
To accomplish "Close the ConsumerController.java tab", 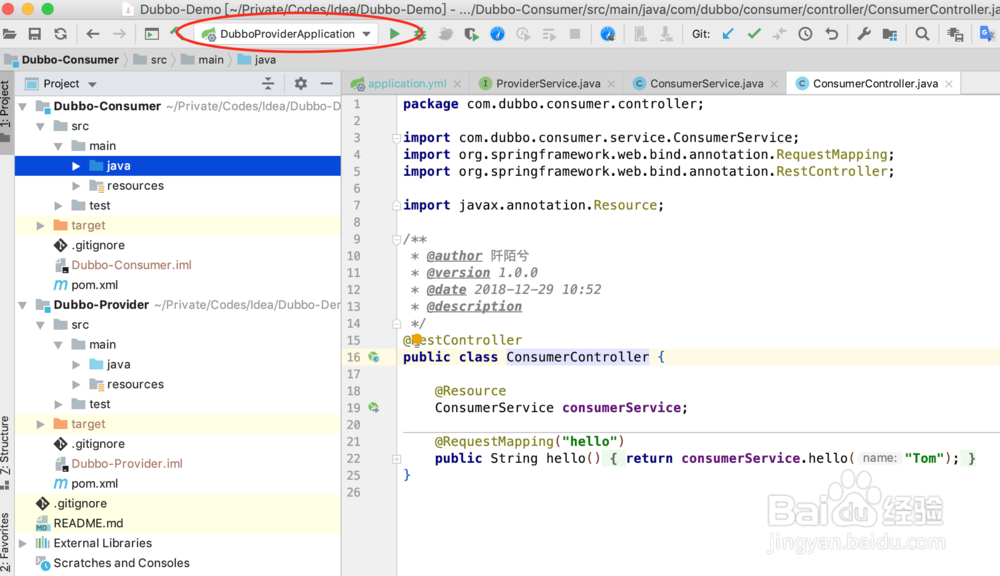I will (949, 84).
